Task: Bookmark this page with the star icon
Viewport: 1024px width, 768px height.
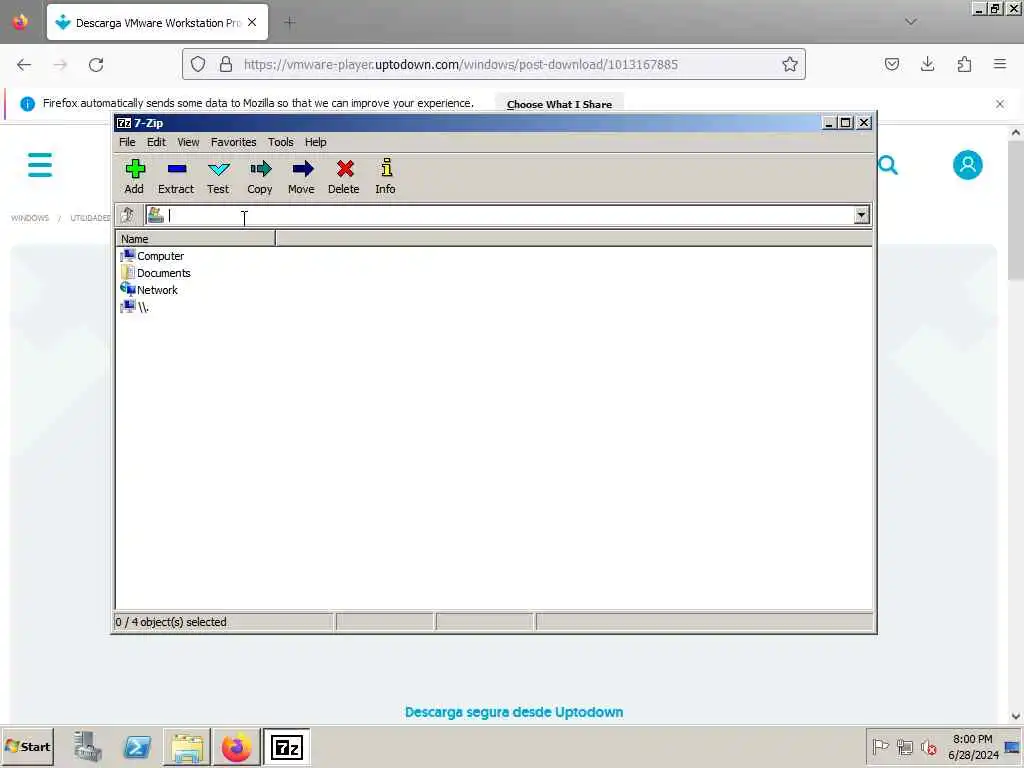Action: 790,64
